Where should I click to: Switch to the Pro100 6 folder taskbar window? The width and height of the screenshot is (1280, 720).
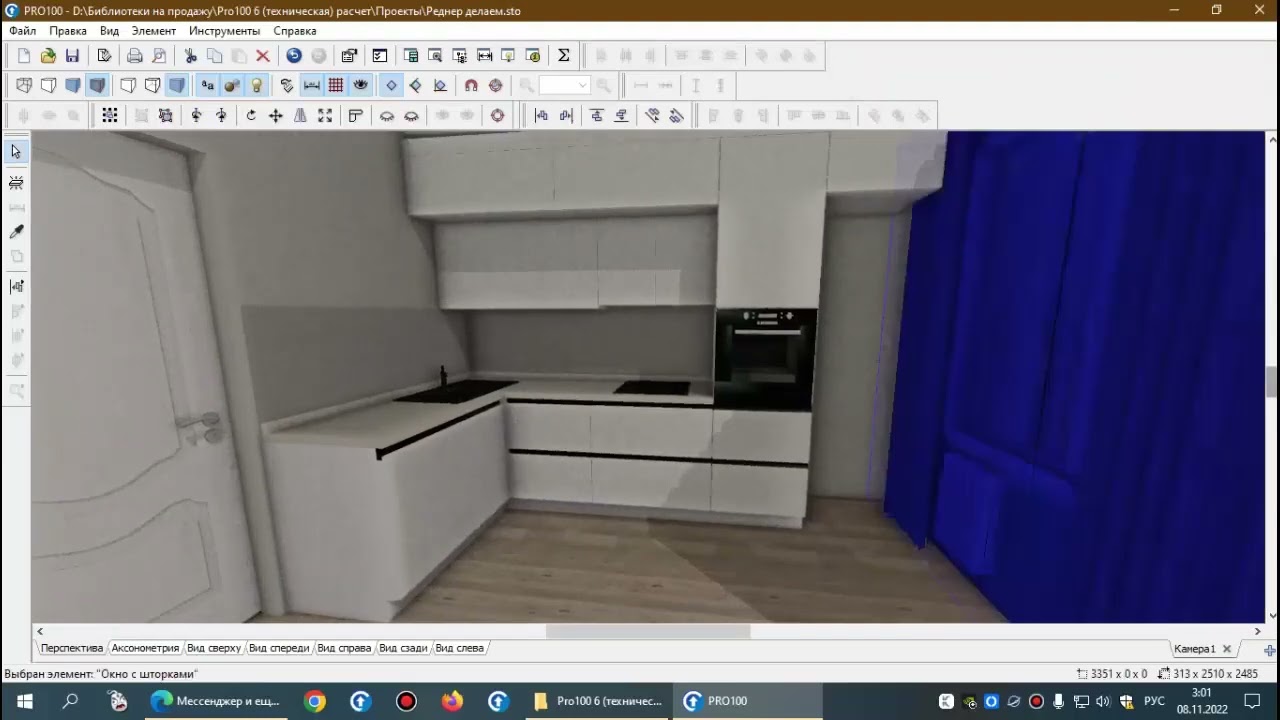[x=598, y=701]
